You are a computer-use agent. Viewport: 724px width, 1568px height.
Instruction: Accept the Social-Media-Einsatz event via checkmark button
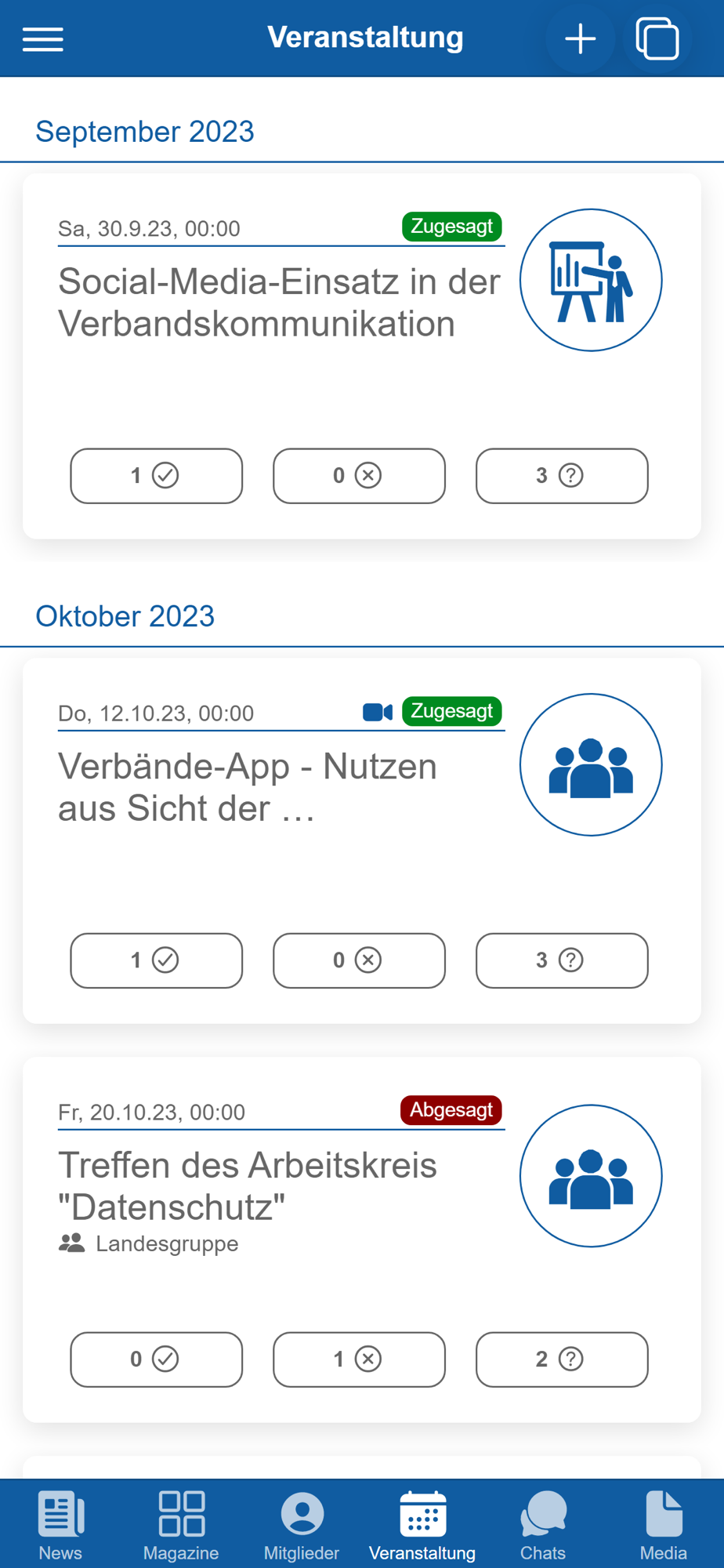pyautogui.click(x=157, y=476)
